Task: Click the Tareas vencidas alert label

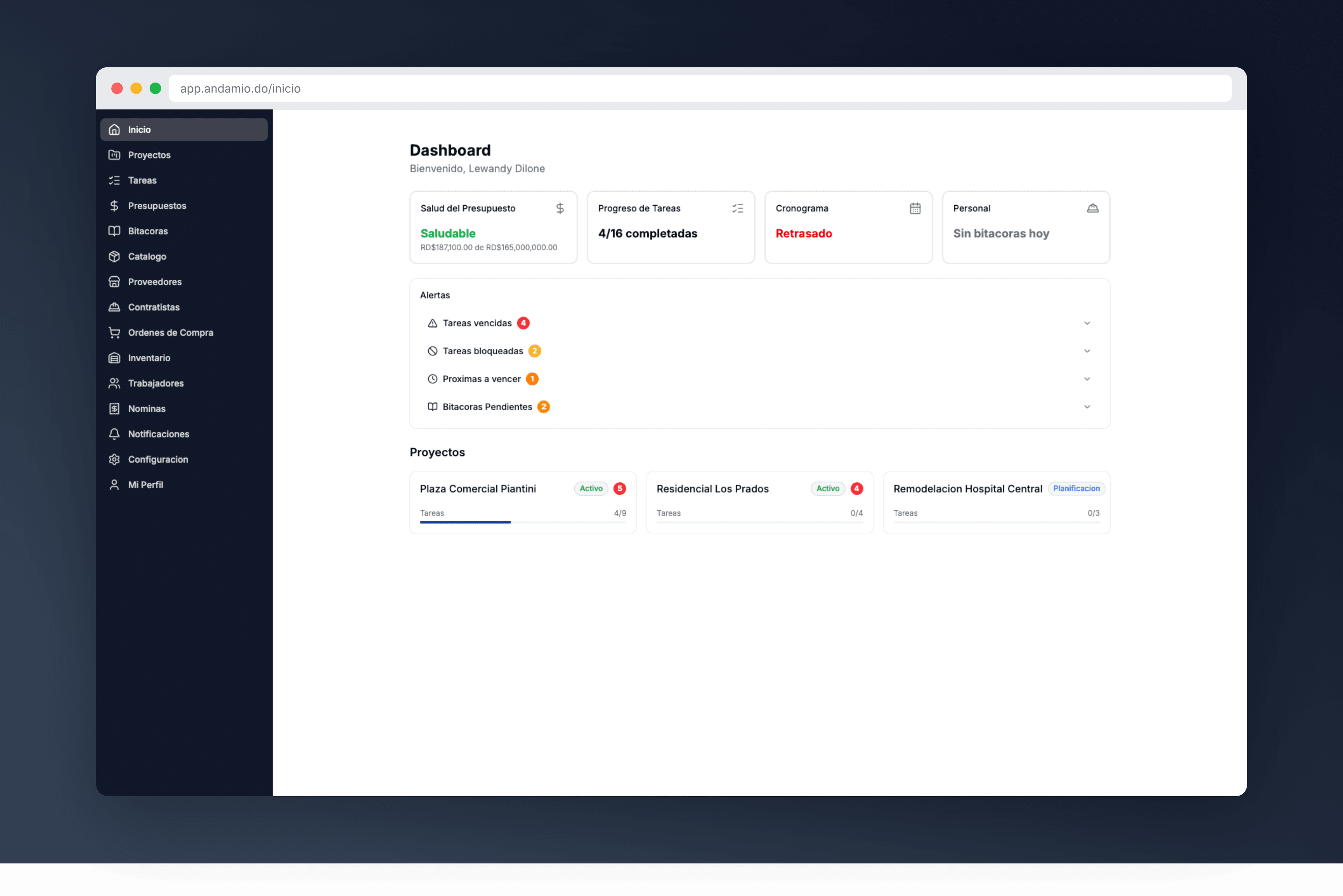Action: [x=477, y=323]
